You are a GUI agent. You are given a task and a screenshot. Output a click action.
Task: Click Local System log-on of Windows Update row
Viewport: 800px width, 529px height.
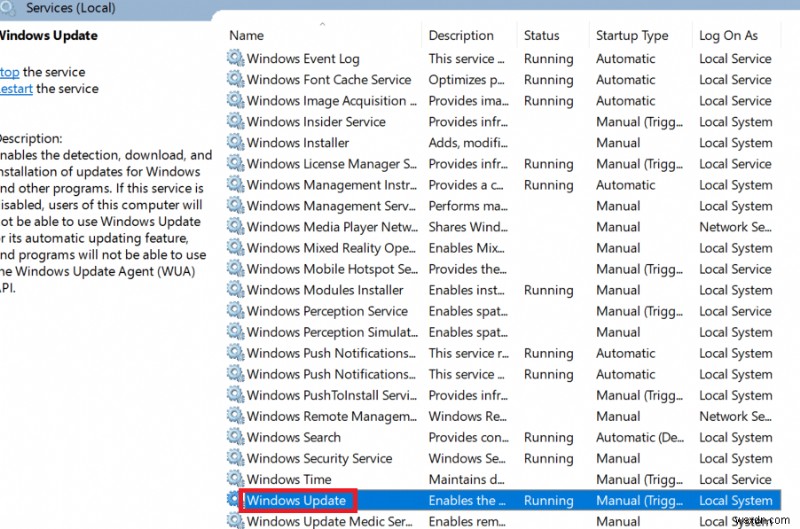(736, 501)
